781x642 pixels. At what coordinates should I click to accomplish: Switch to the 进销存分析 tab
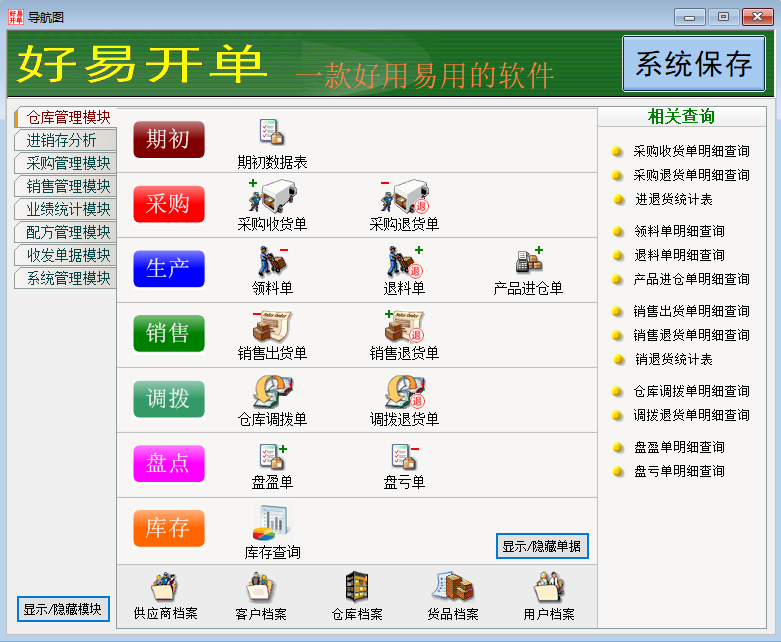point(61,140)
